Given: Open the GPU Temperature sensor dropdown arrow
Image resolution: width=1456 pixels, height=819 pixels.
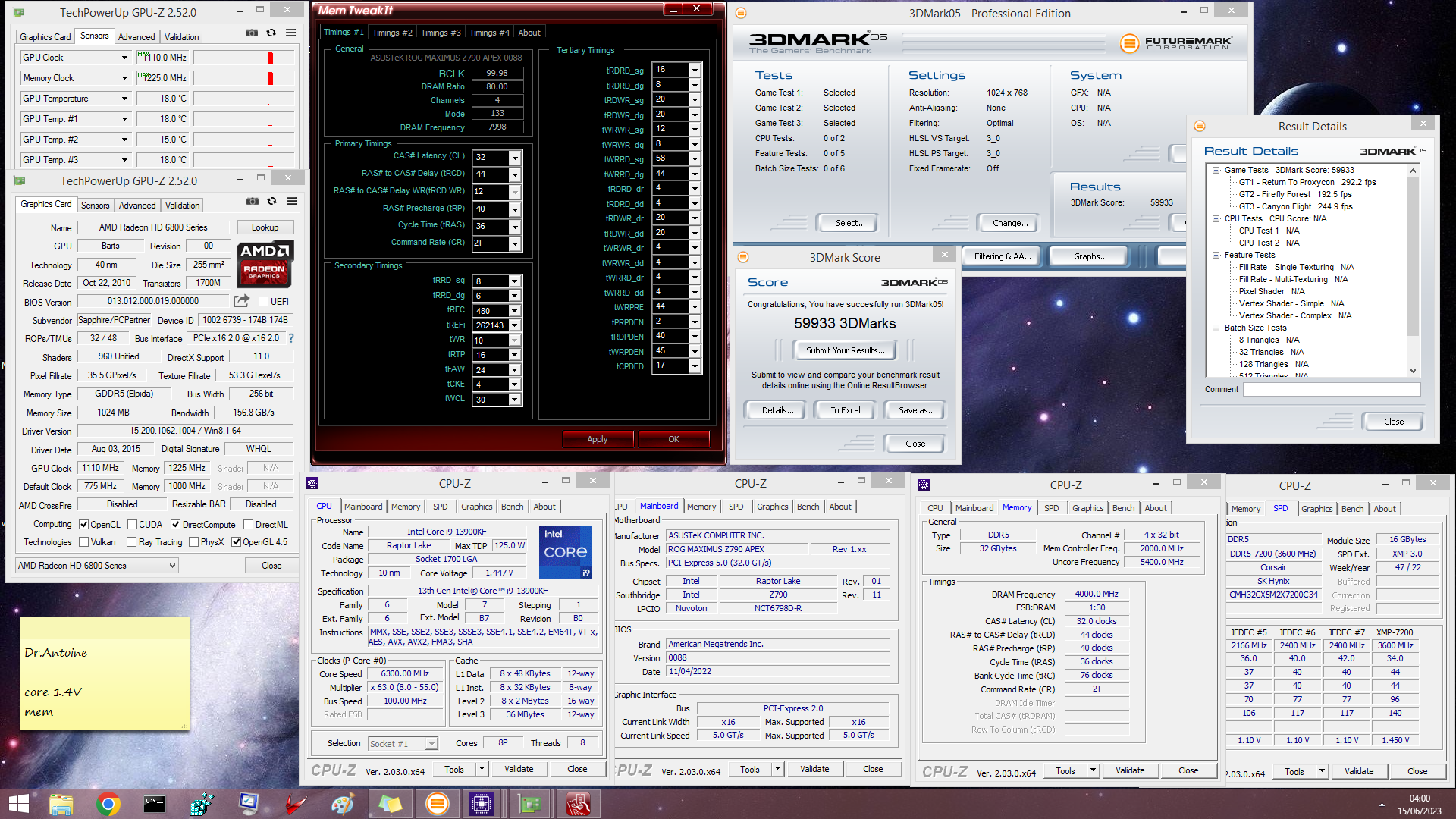Looking at the screenshot, I should [x=124, y=99].
